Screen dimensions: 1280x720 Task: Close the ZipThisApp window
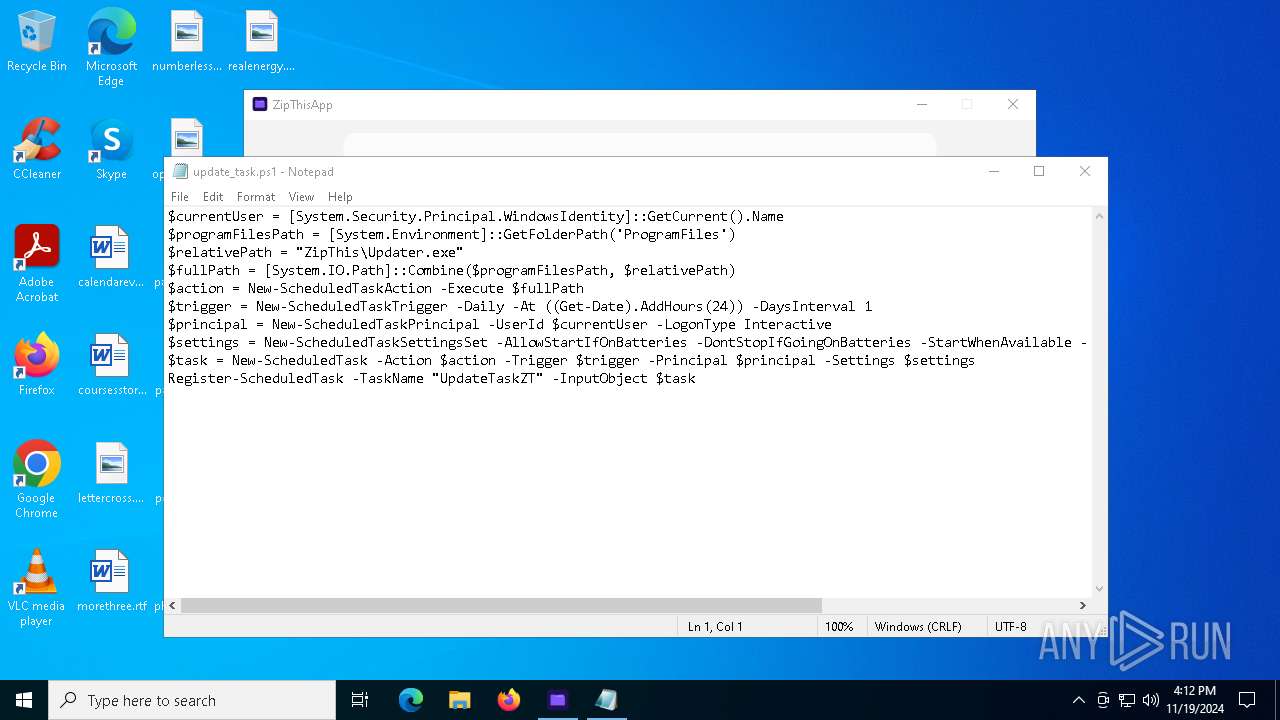point(1013,104)
